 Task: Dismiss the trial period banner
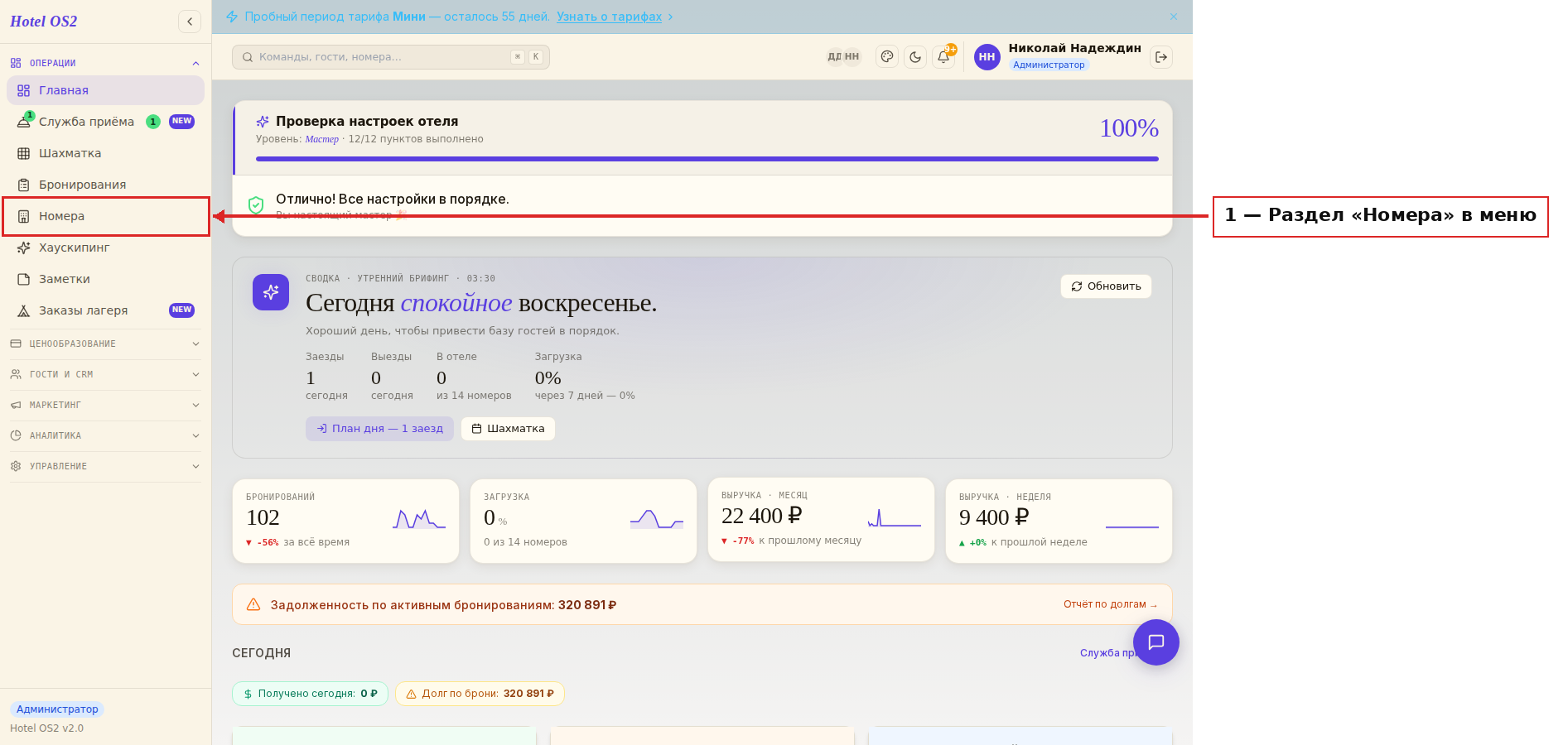[1174, 17]
